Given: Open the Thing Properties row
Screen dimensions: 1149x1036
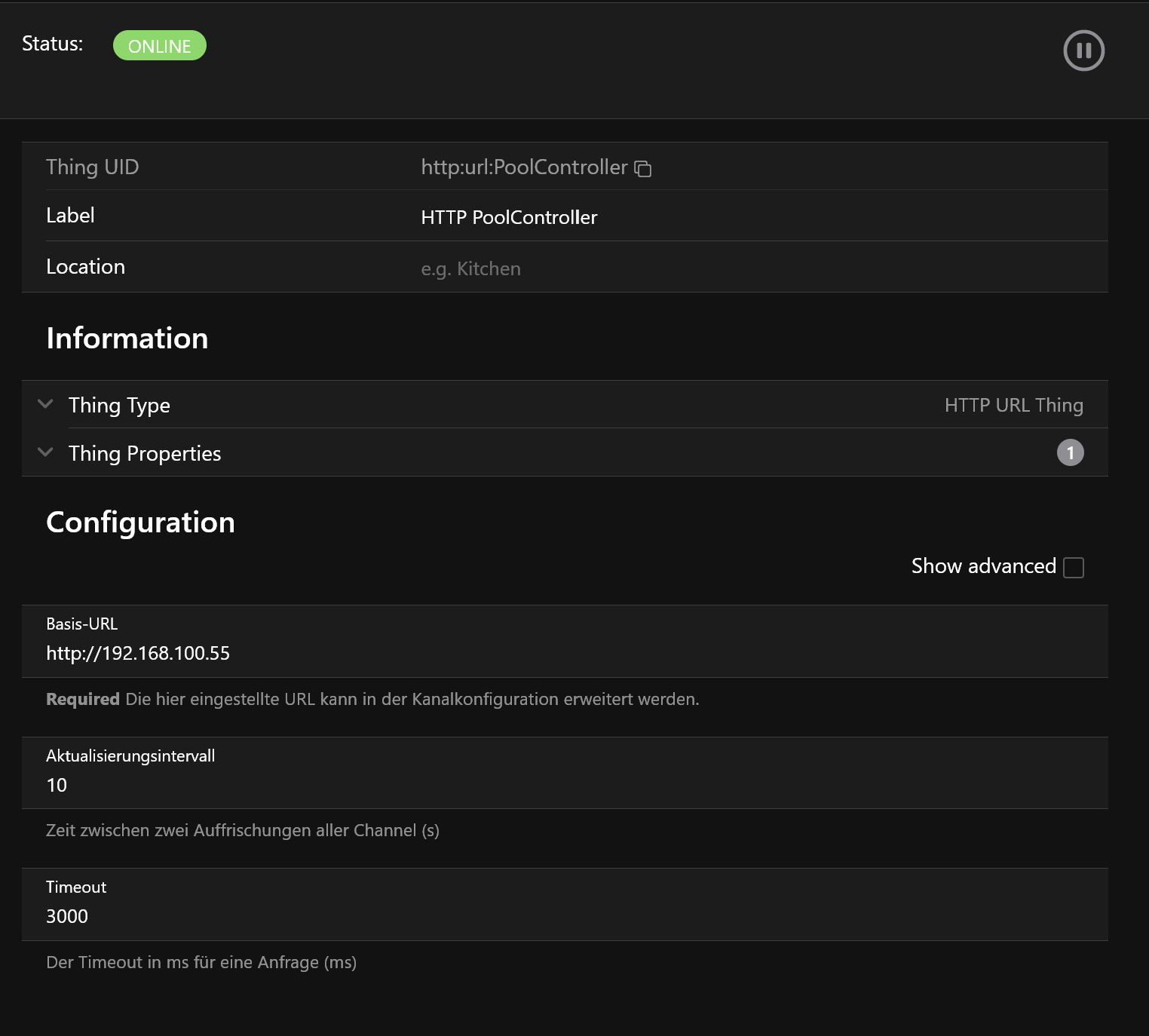Looking at the screenshot, I should [565, 453].
